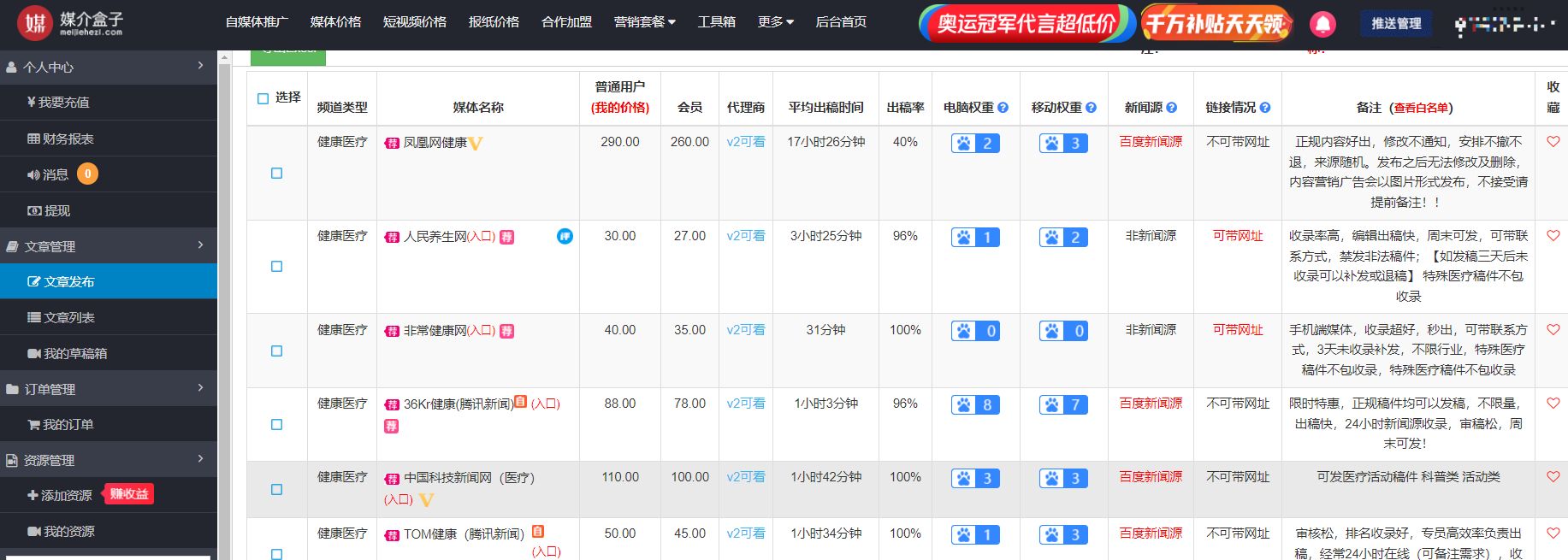Screen dimensions: 1568x560
Task: Expand the 个人中心 sidebar section
Action: (x=109, y=67)
